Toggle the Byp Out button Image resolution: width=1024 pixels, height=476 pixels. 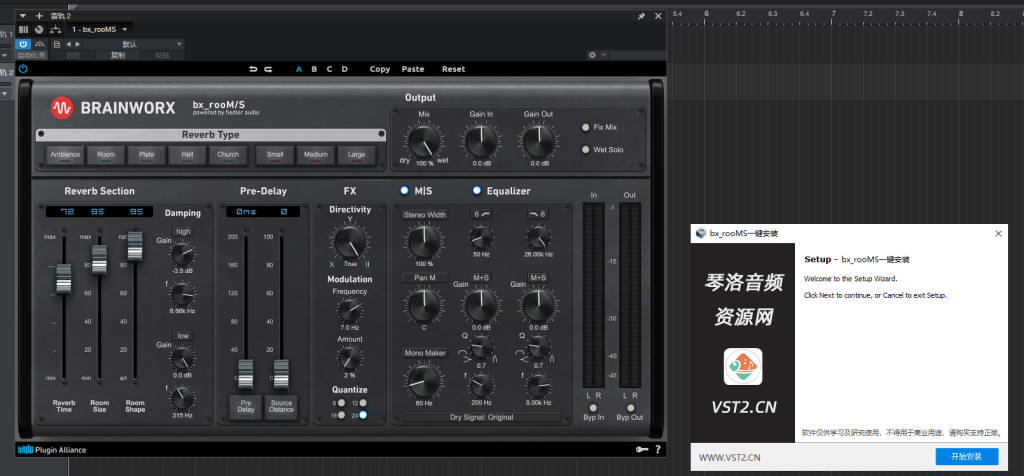pos(630,408)
